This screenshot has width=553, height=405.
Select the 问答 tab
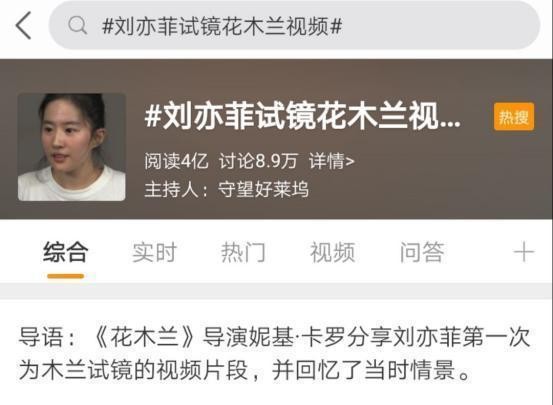422,252
